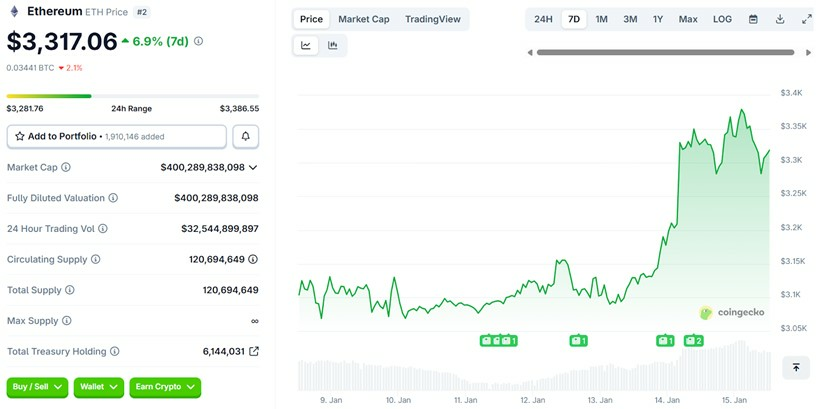Open the chart calendar date picker

point(753,19)
